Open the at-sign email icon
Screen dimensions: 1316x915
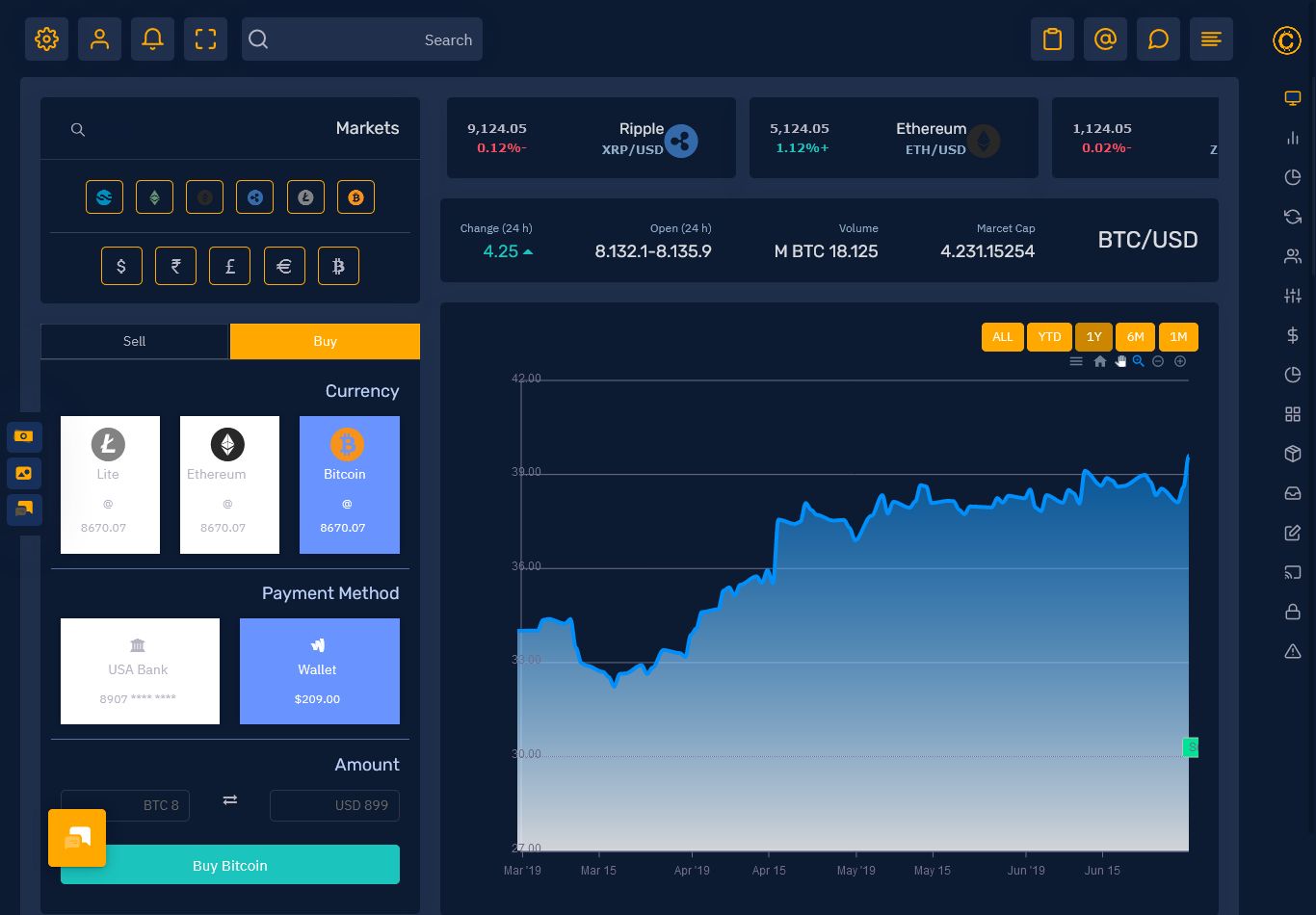[x=1105, y=39]
